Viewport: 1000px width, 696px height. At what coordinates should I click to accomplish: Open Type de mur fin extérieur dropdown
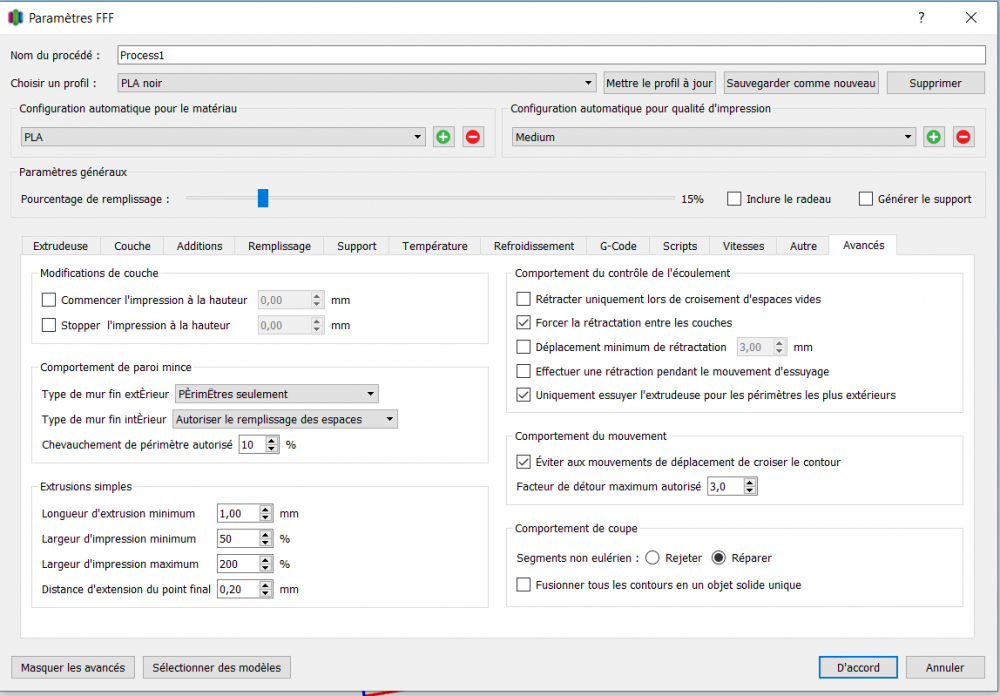pos(277,394)
